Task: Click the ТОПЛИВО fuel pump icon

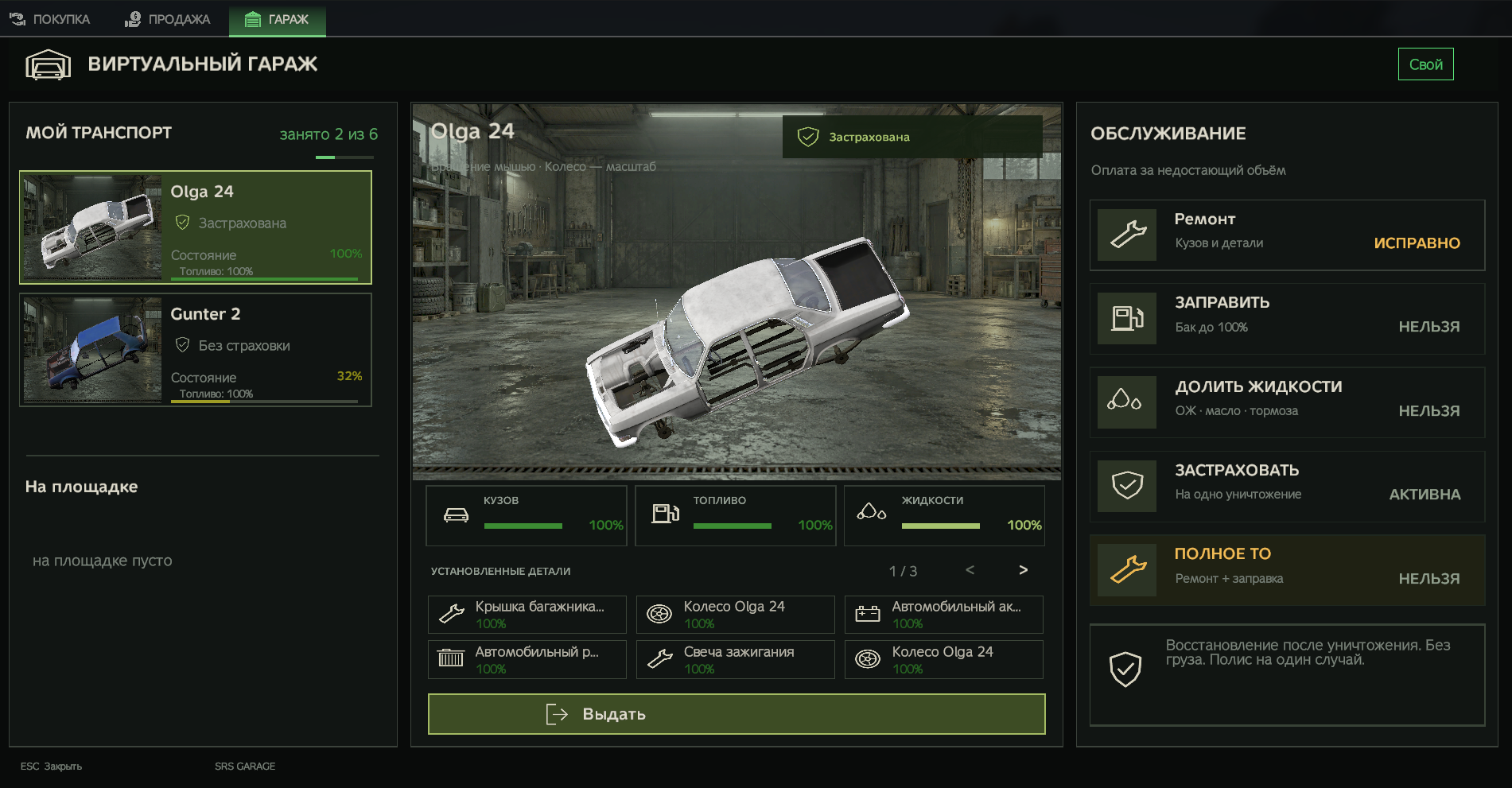Action: coord(666,514)
